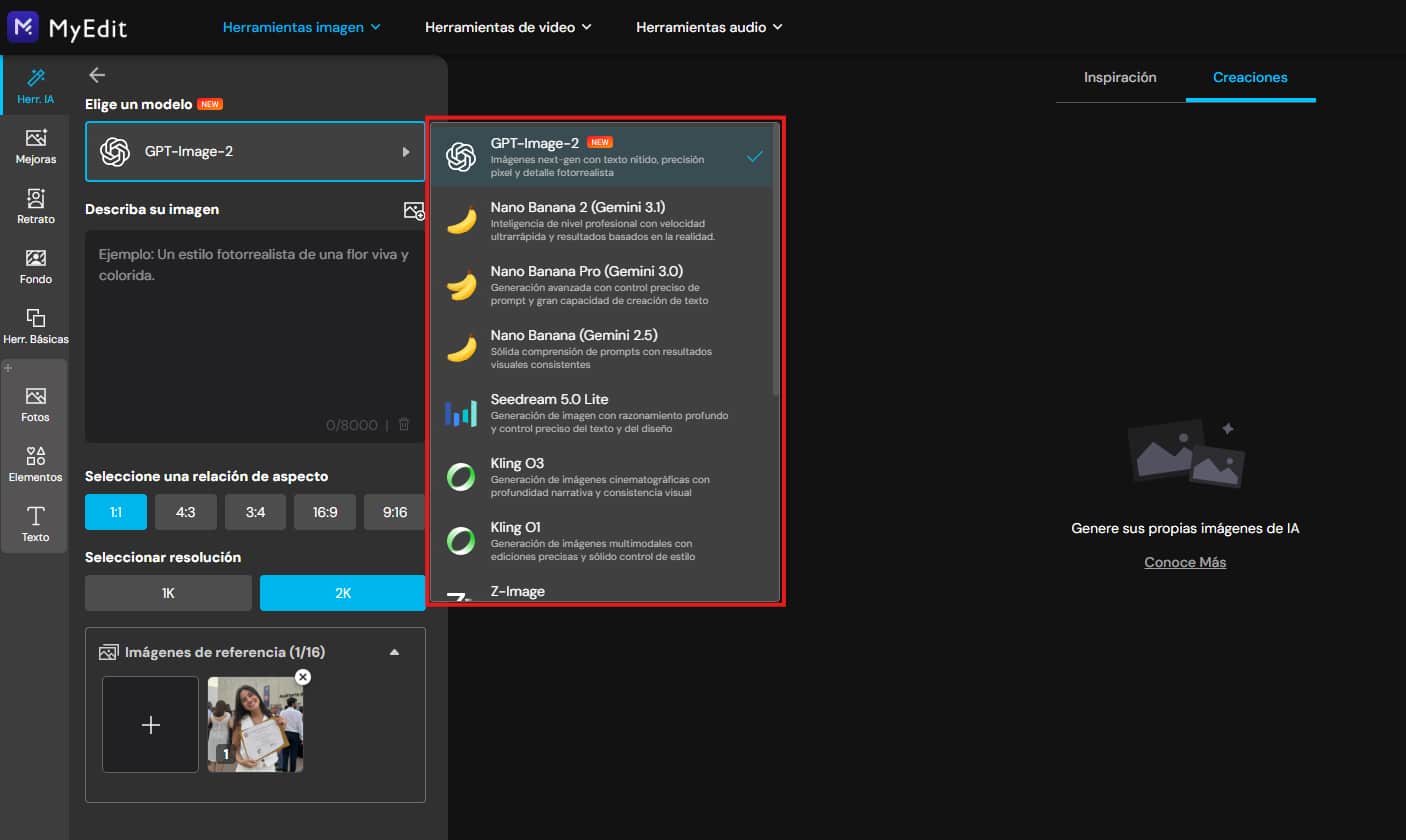Click the Kling O1 ring icon
The image size is (1406, 840).
461,541
